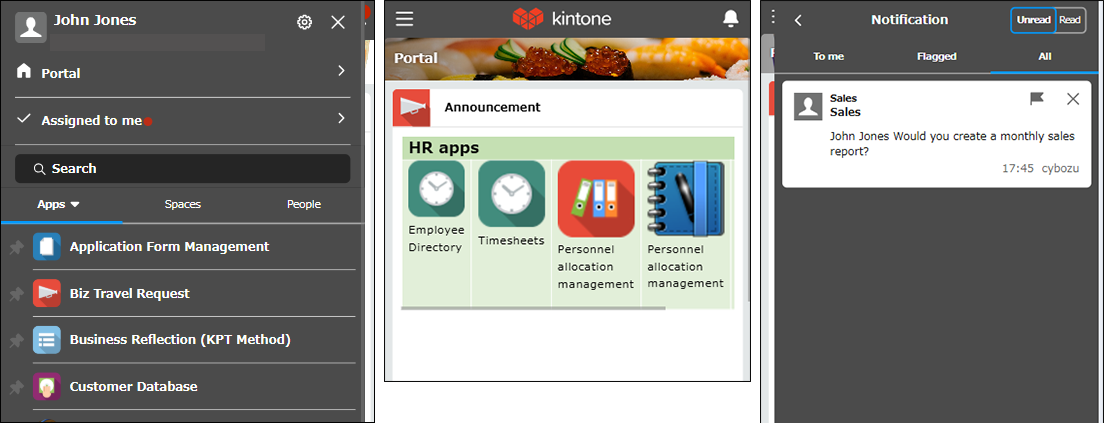Open Business Reflection (KPT Method) app

pos(180,339)
